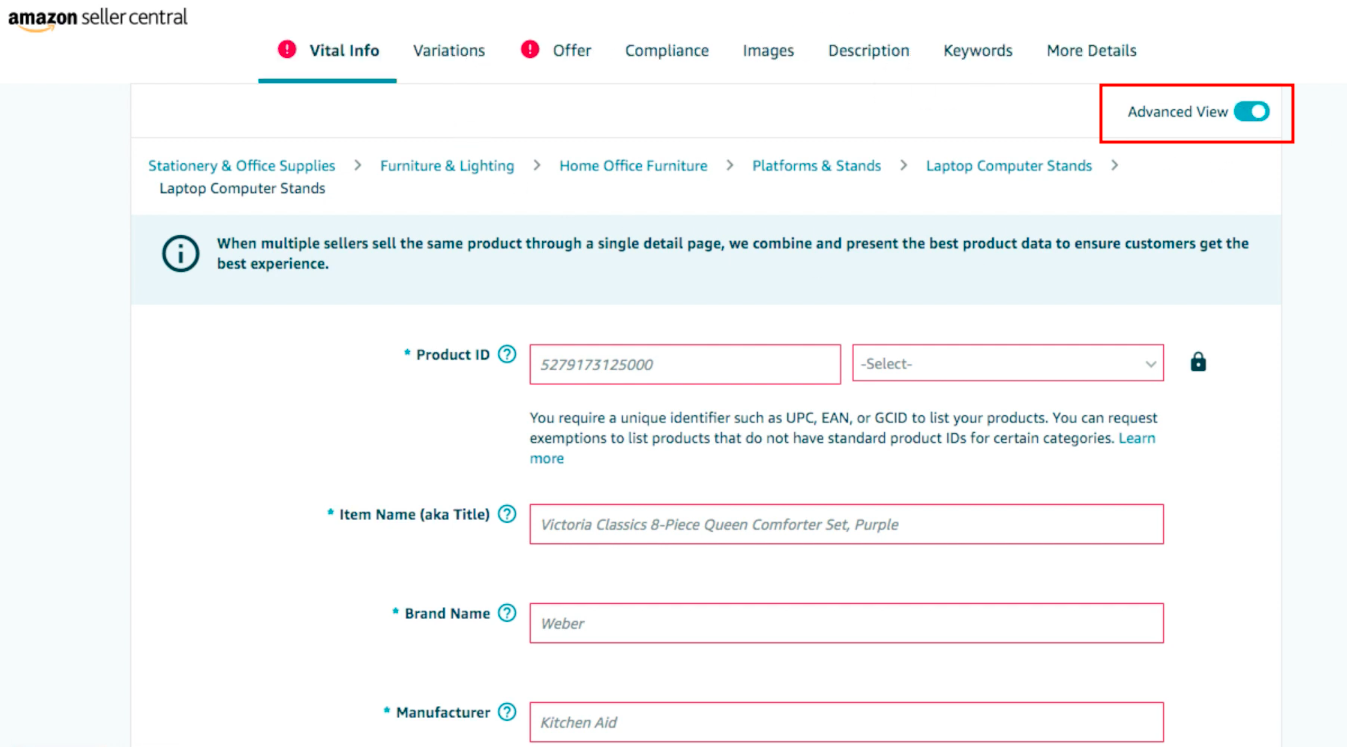This screenshot has height=747, width=1347.
Task: Open Stationery & Office Supplies breadcrumb
Action: (242, 166)
